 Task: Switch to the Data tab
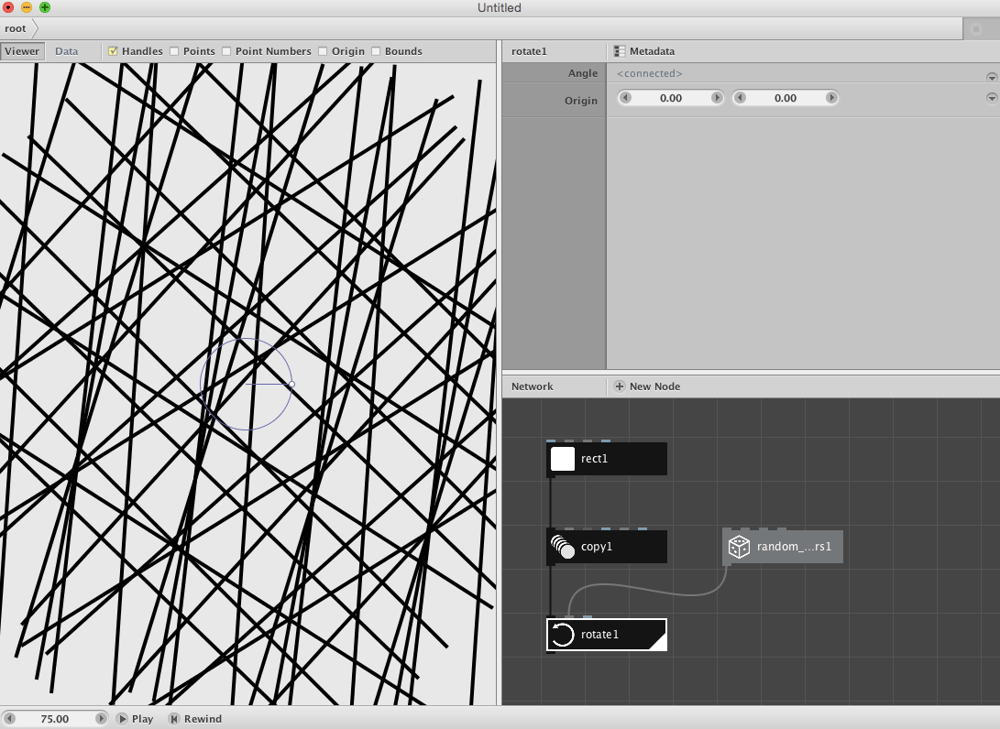coord(66,51)
